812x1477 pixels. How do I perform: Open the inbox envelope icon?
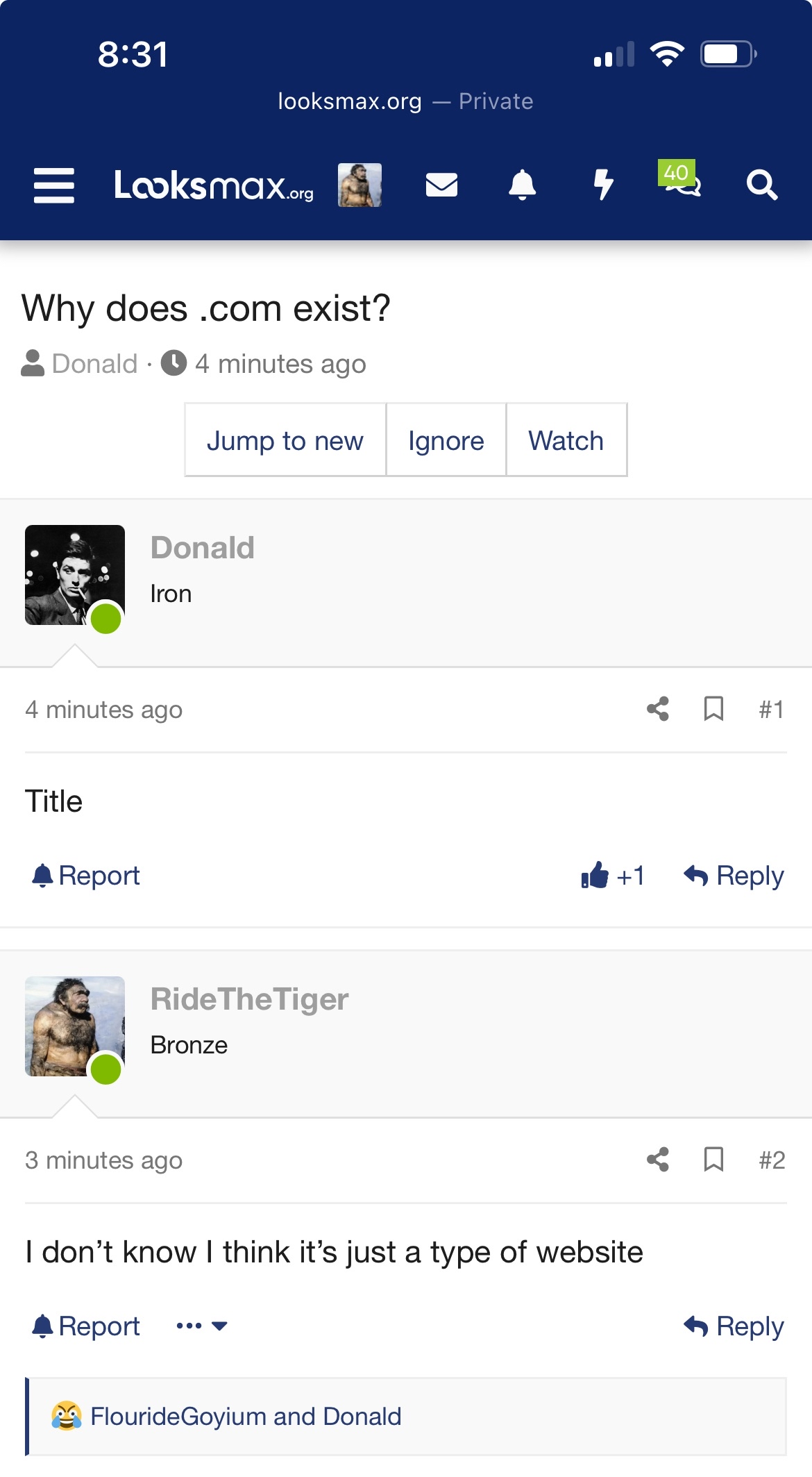[441, 185]
